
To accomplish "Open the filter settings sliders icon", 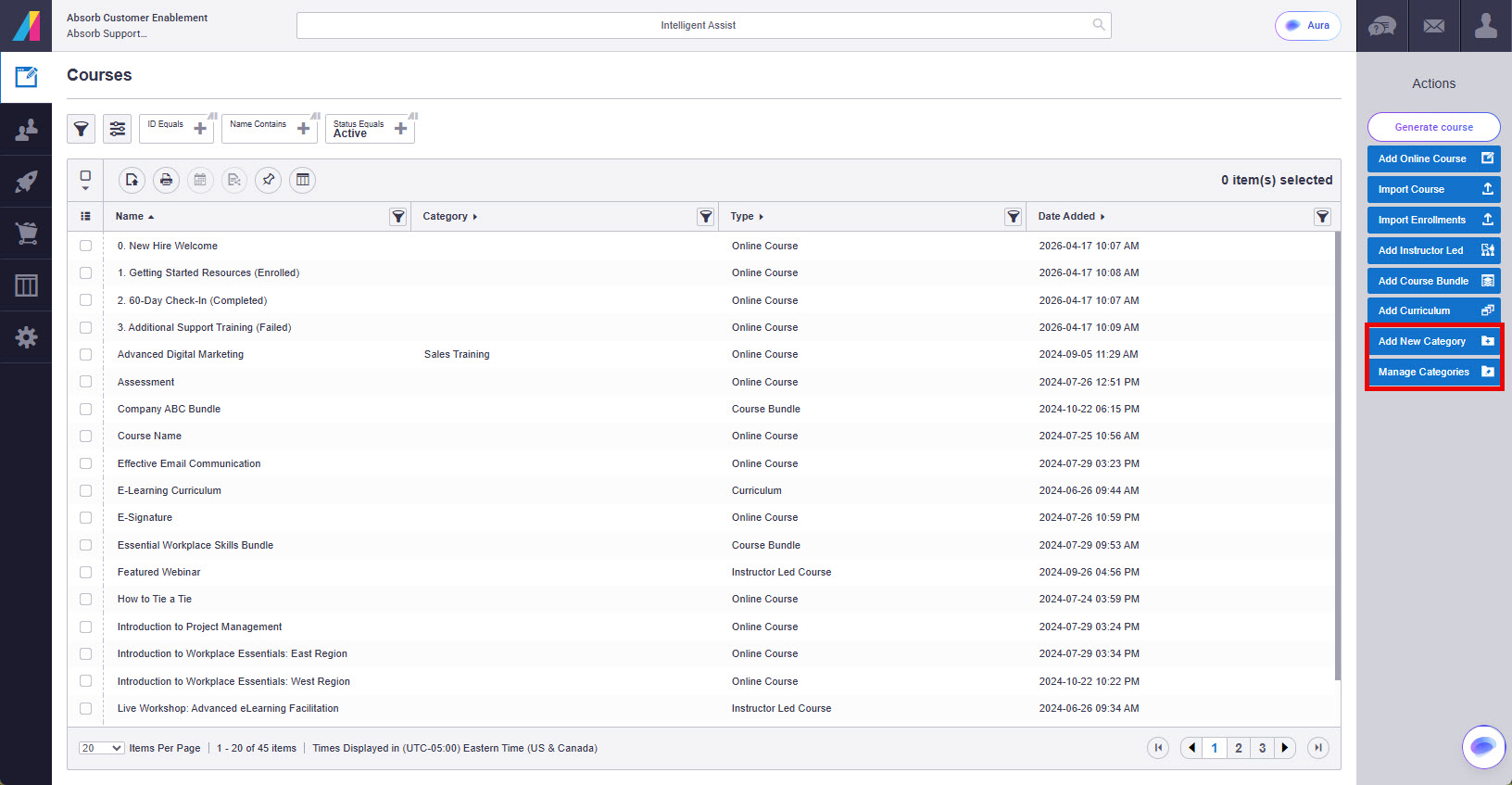I will coord(118,129).
